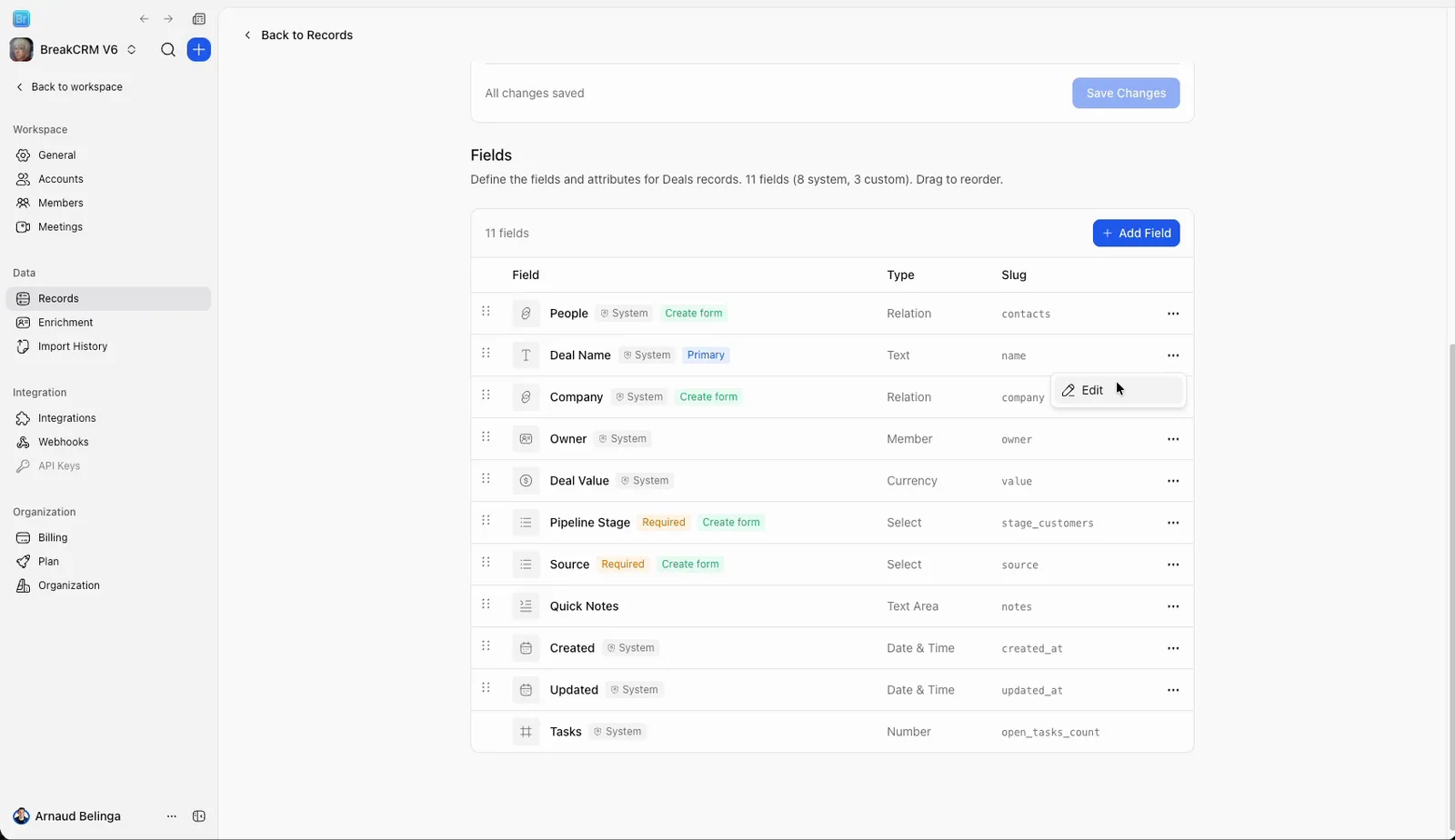
Task: Open more options for Deal Name field
Action: (x=1173, y=355)
